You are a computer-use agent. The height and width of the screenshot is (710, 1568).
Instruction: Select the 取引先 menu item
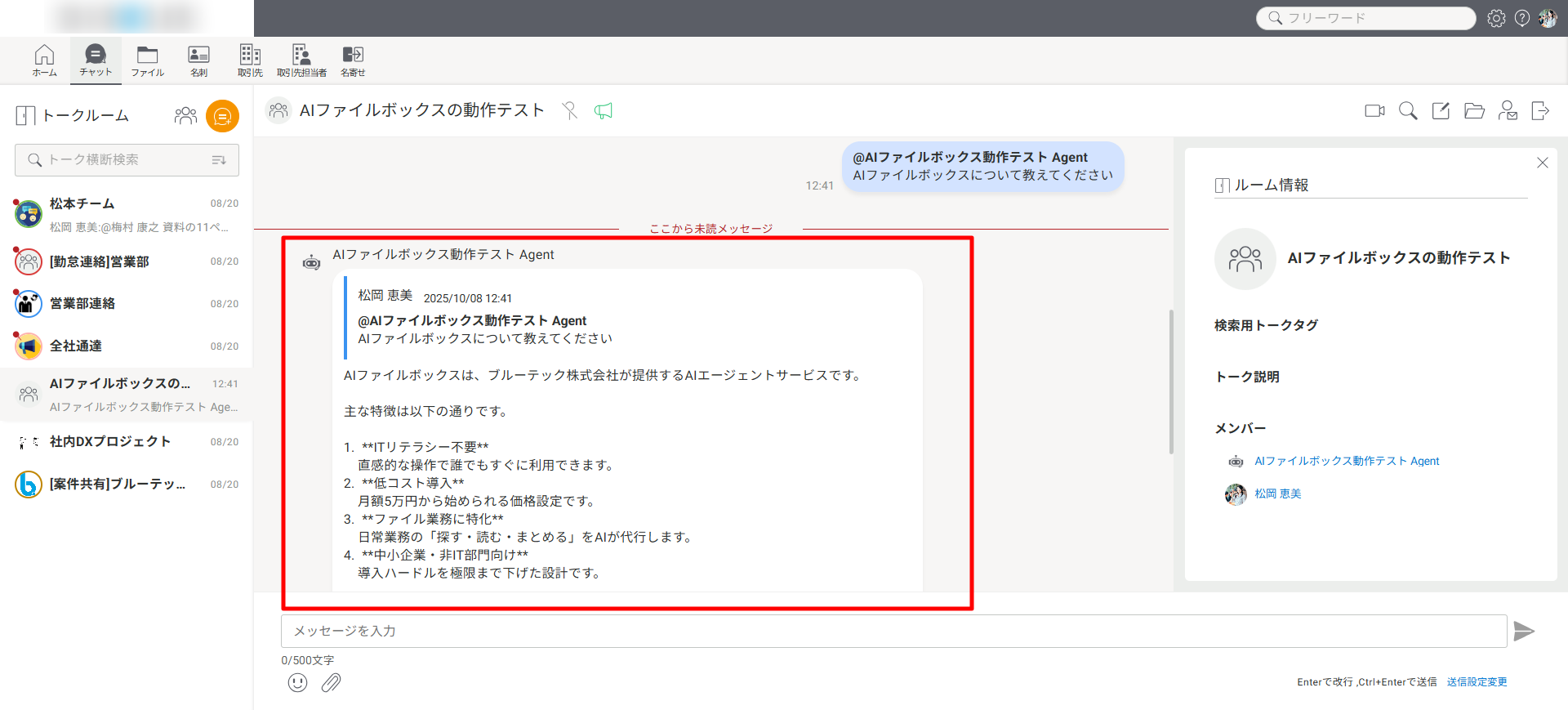point(250,61)
